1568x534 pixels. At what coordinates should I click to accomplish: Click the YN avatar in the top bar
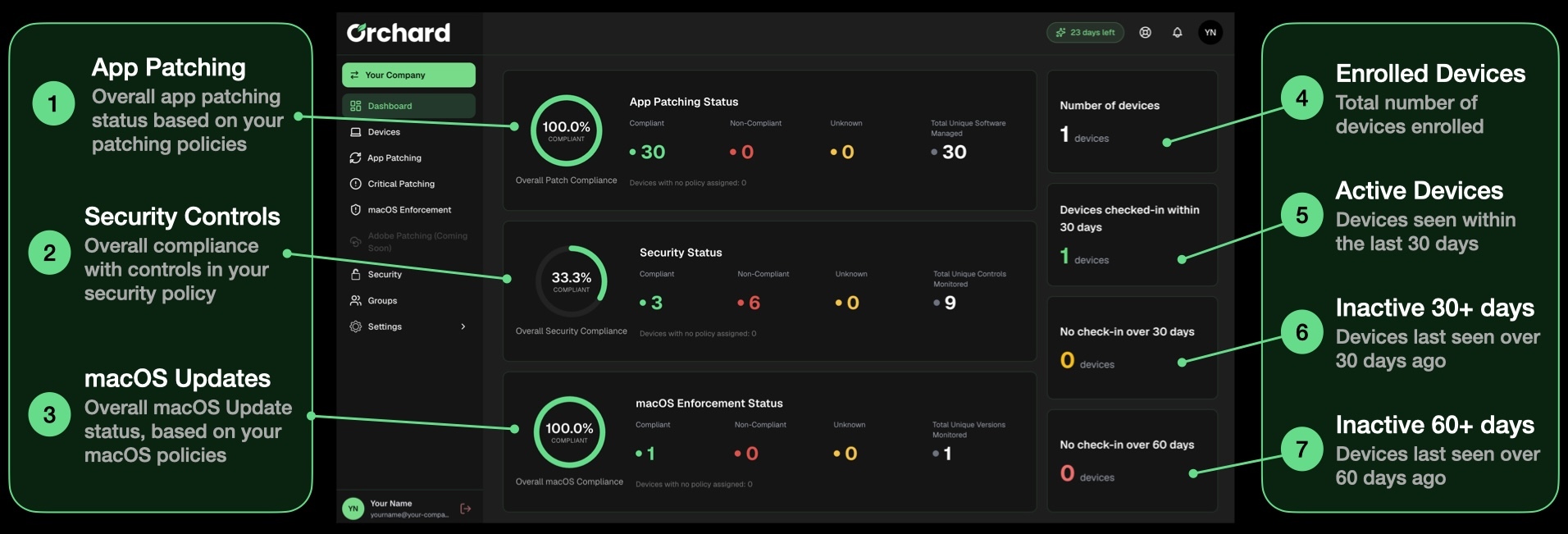[1210, 33]
